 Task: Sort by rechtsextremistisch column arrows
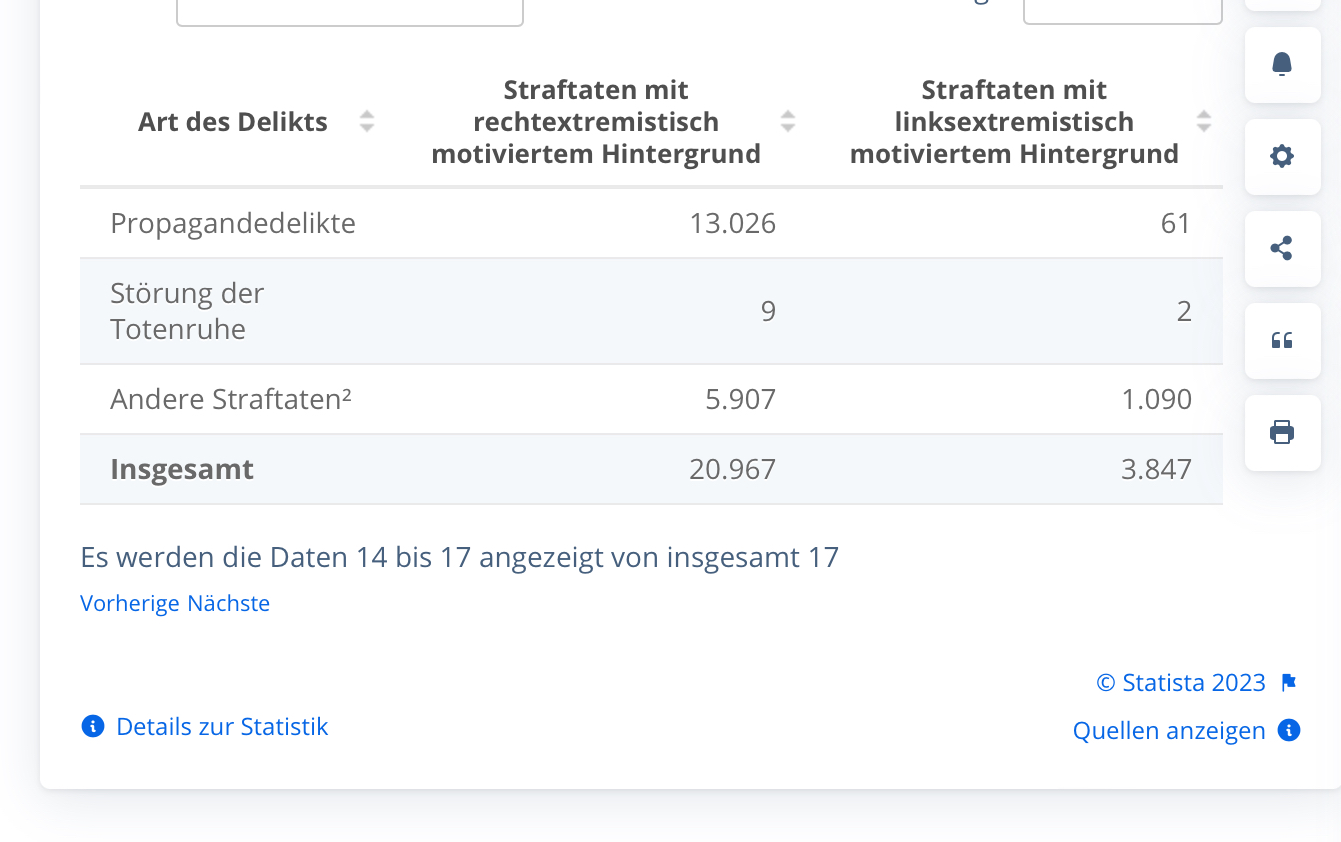788,122
